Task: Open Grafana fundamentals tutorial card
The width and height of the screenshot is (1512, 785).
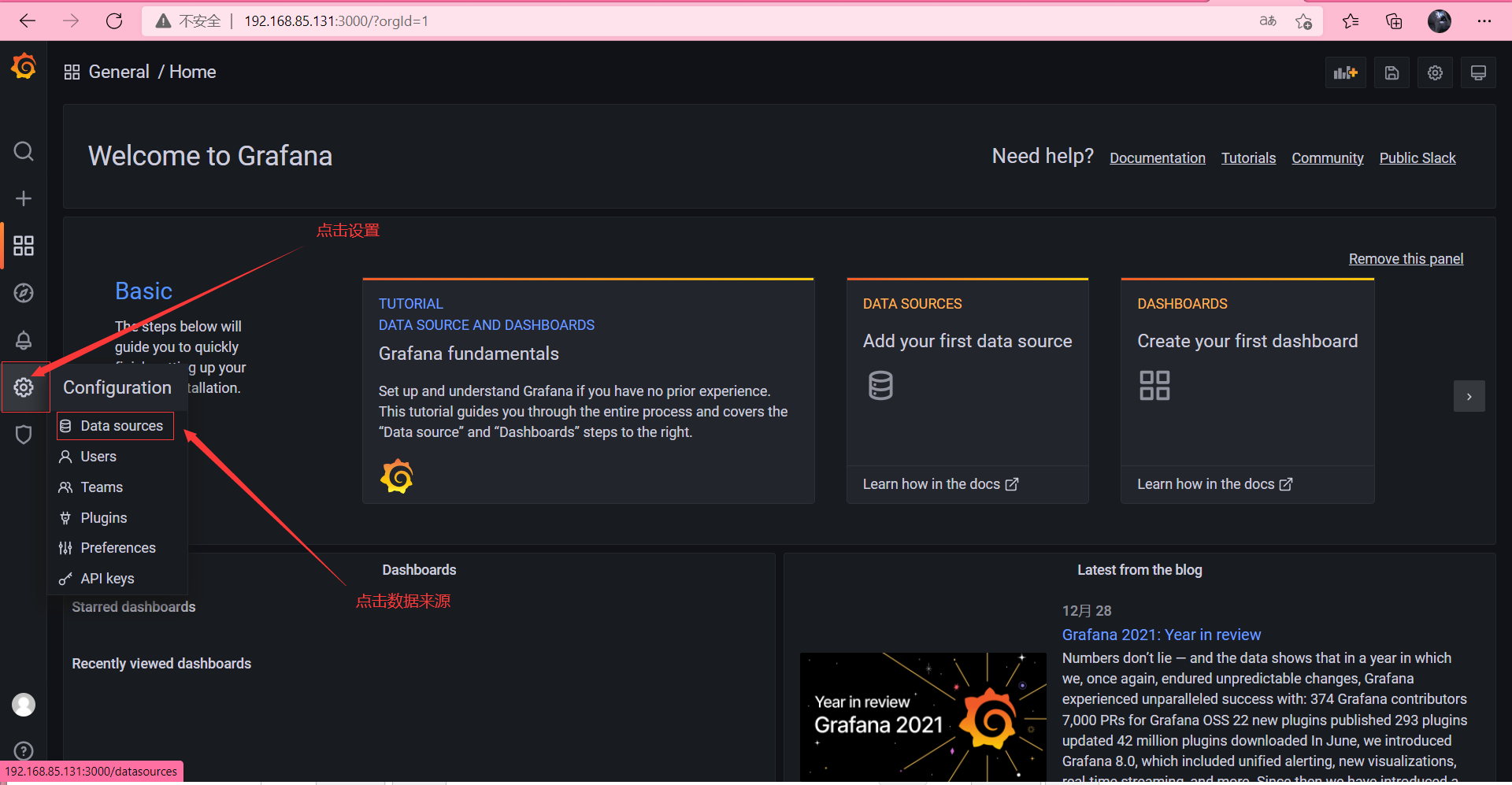Action: (x=588, y=391)
